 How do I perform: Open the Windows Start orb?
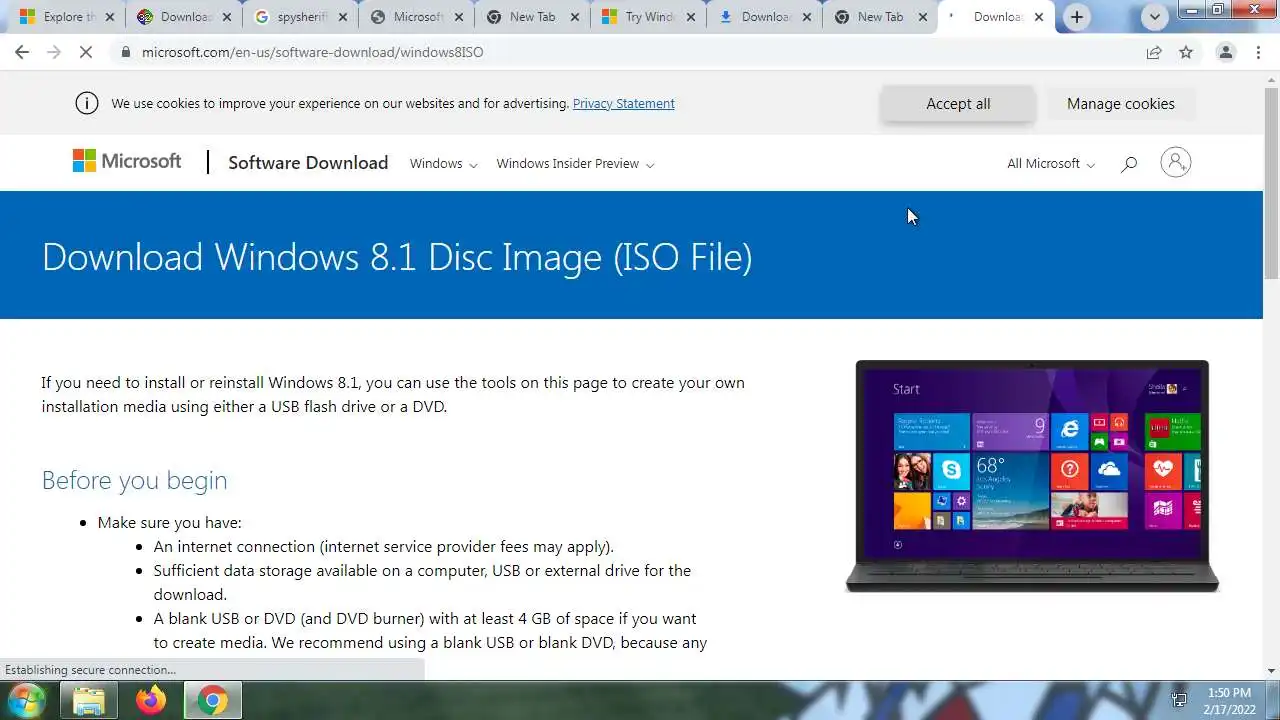[x=26, y=700]
